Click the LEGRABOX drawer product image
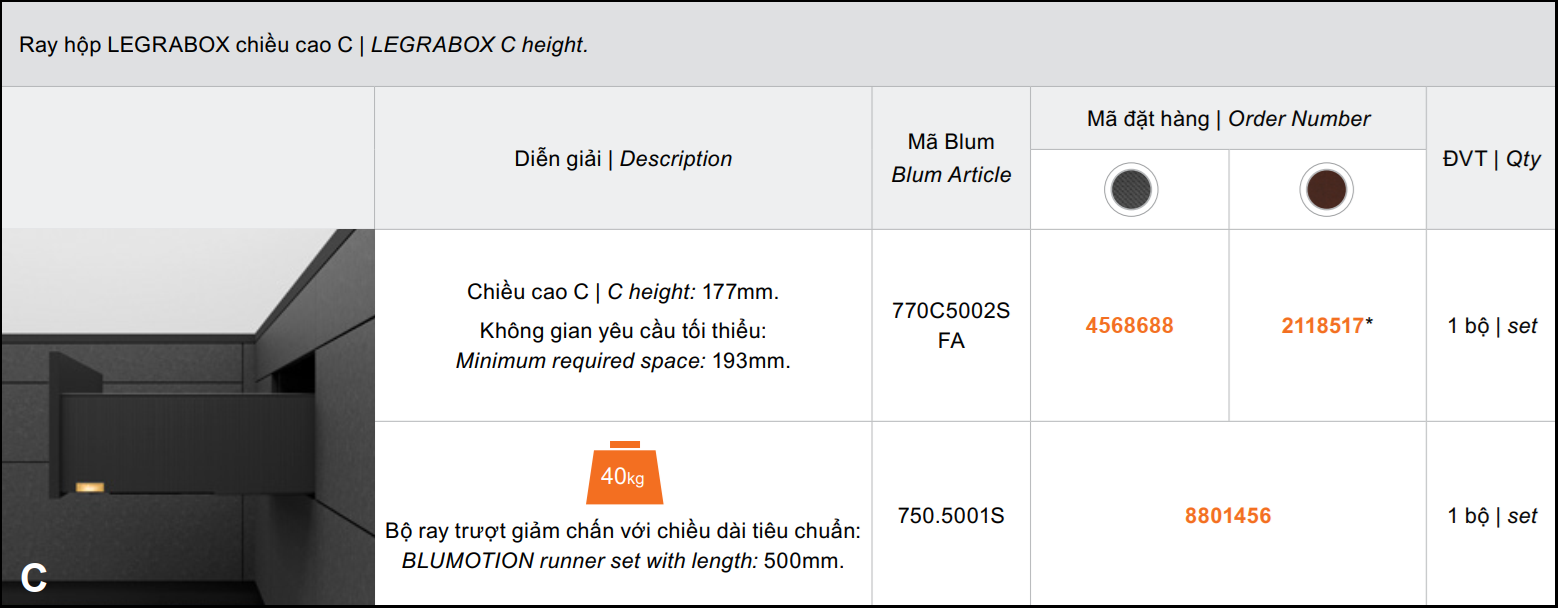Screen dimensions: 1558x608 click(188, 417)
